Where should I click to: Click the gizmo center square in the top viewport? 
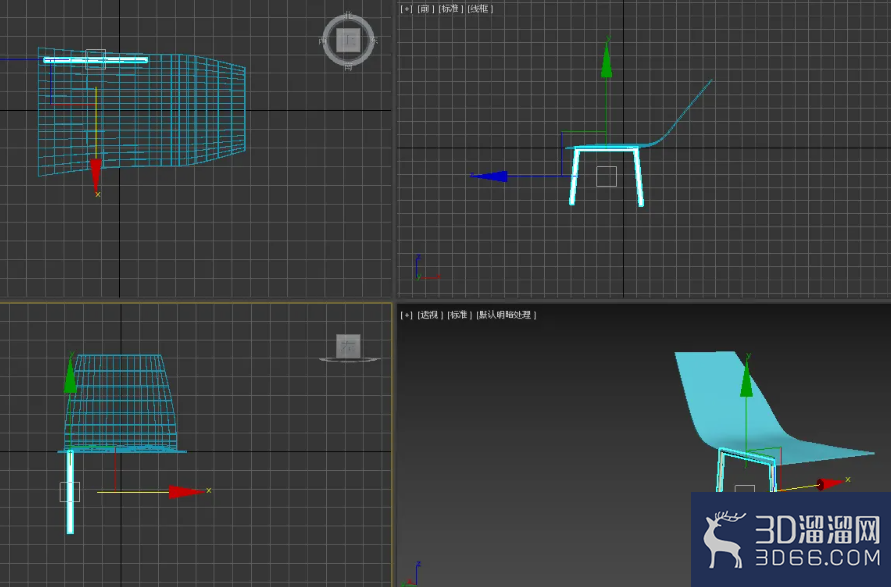95,60
